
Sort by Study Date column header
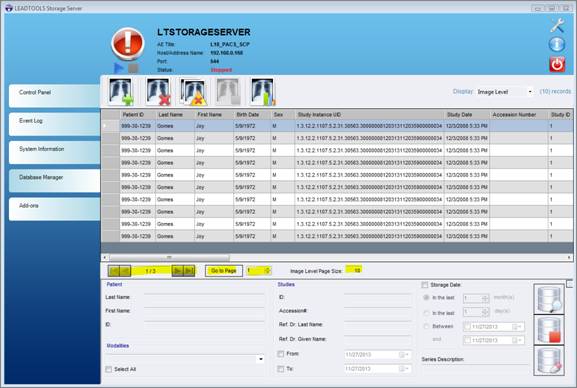tap(467, 114)
